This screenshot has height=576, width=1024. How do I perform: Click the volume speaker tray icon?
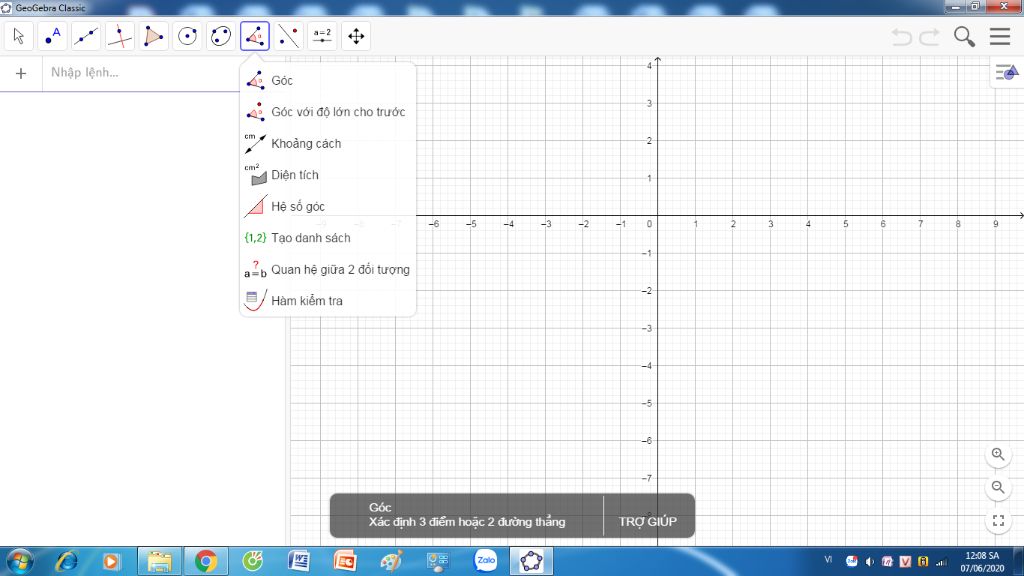coord(869,562)
